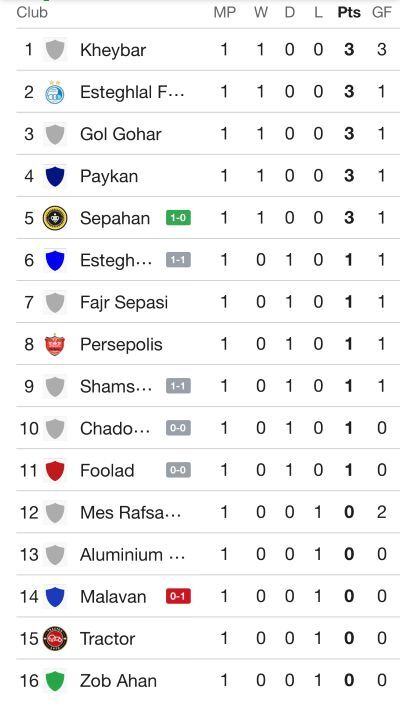Click the gray 1-1 badge beside Shams…
The width and height of the screenshot is (400, 707).
(x=178, y=386)
